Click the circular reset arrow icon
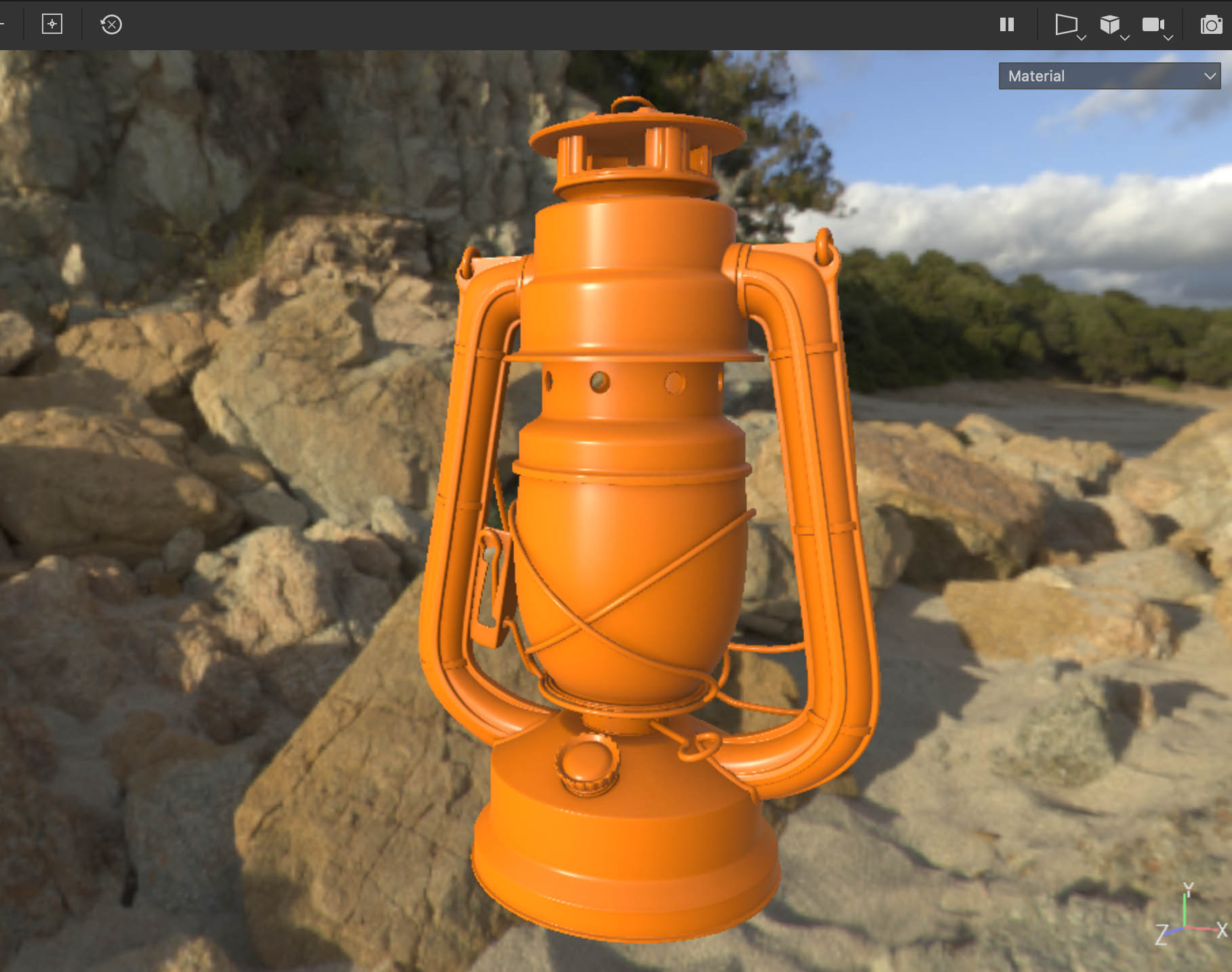The width and height of the screenshot is (1232, 972). 111,25
